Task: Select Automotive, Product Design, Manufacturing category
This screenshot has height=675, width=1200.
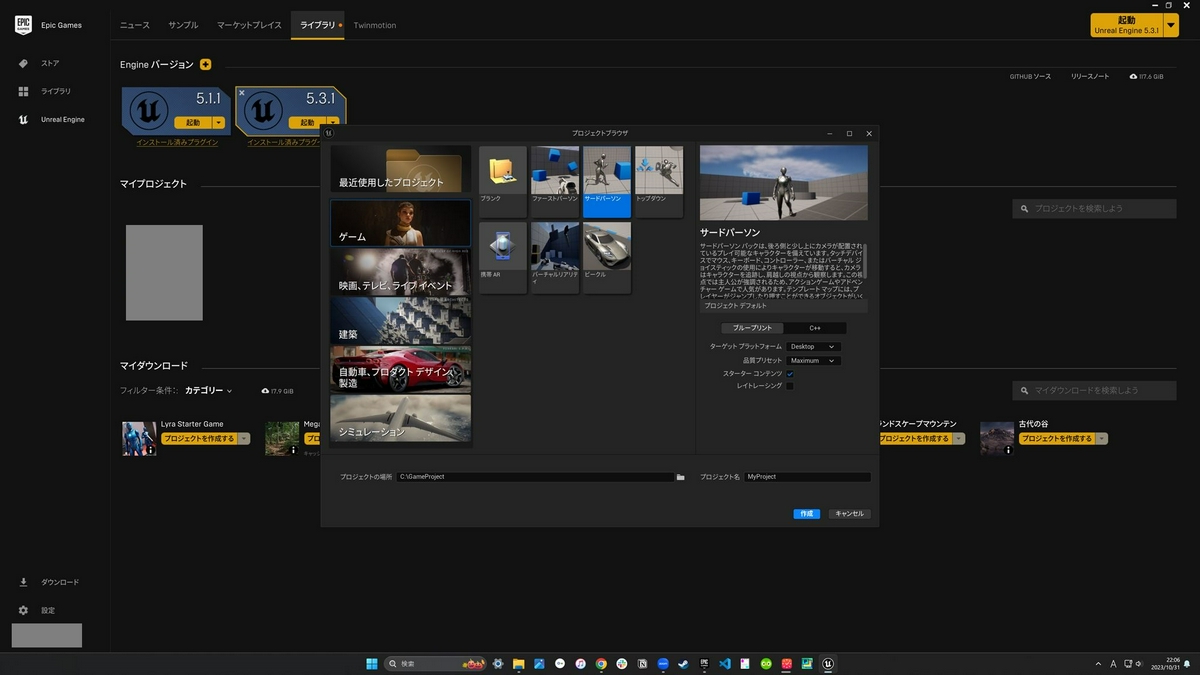Action: coord(401,369)
